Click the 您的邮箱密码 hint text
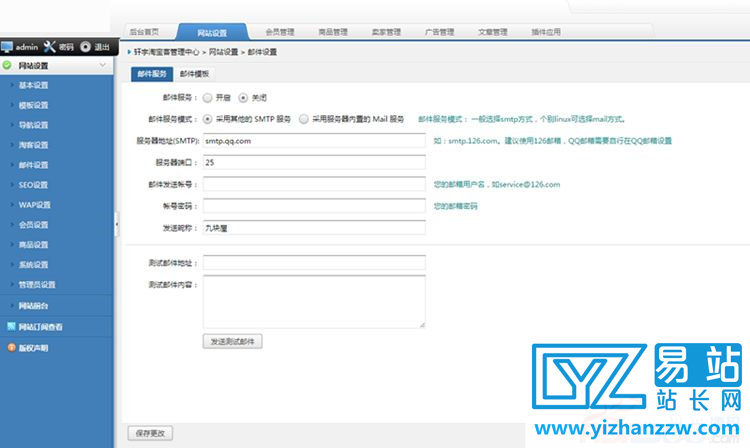The image size is (750, 448). (x=455, y=206)
